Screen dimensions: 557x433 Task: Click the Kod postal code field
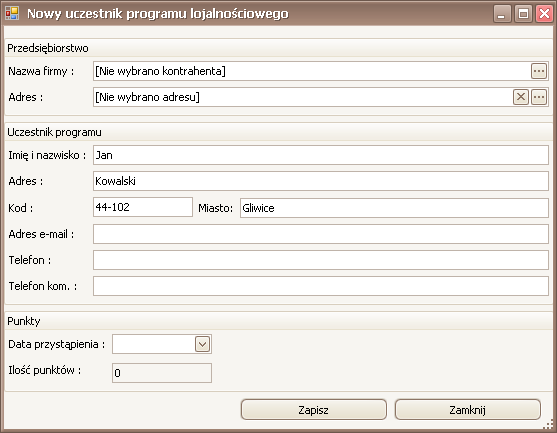[x=143, y=207]
